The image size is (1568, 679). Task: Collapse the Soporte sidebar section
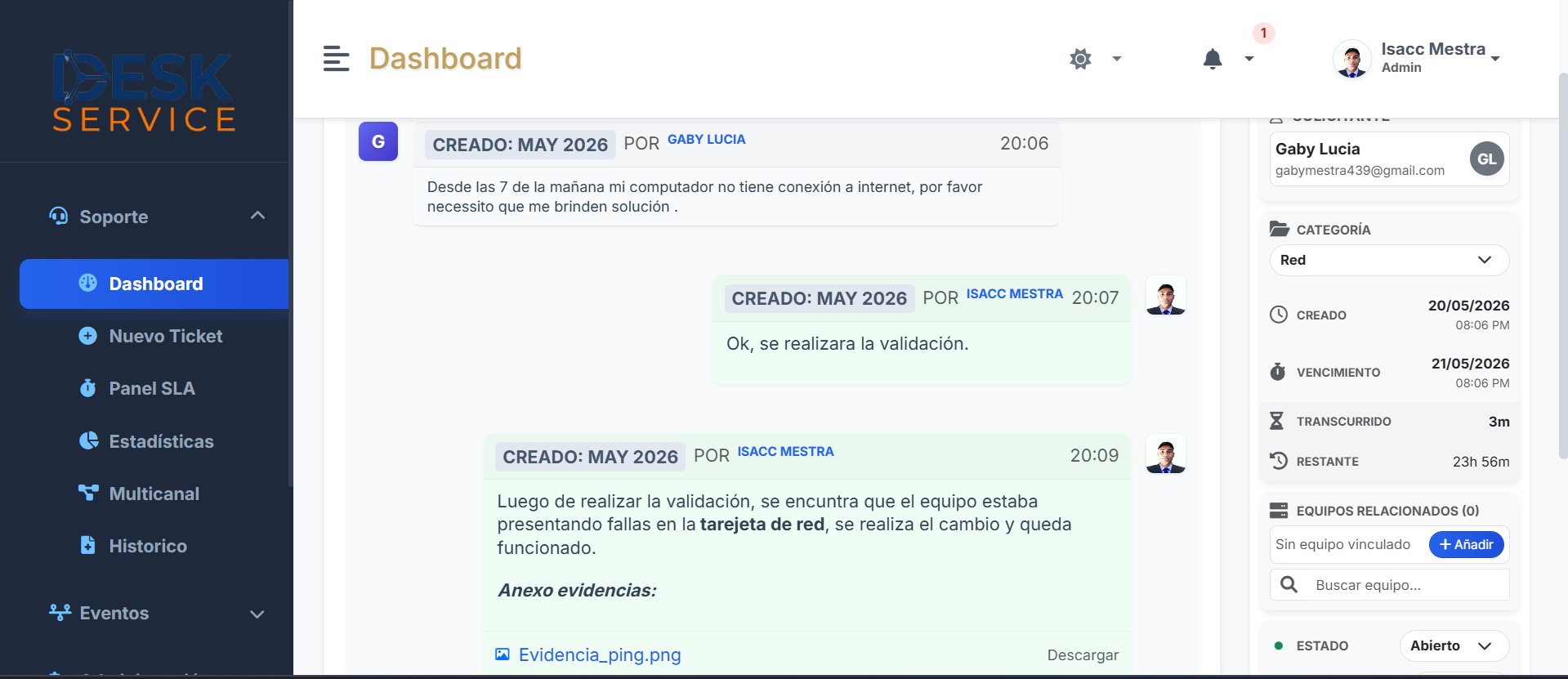coord(257,216)
